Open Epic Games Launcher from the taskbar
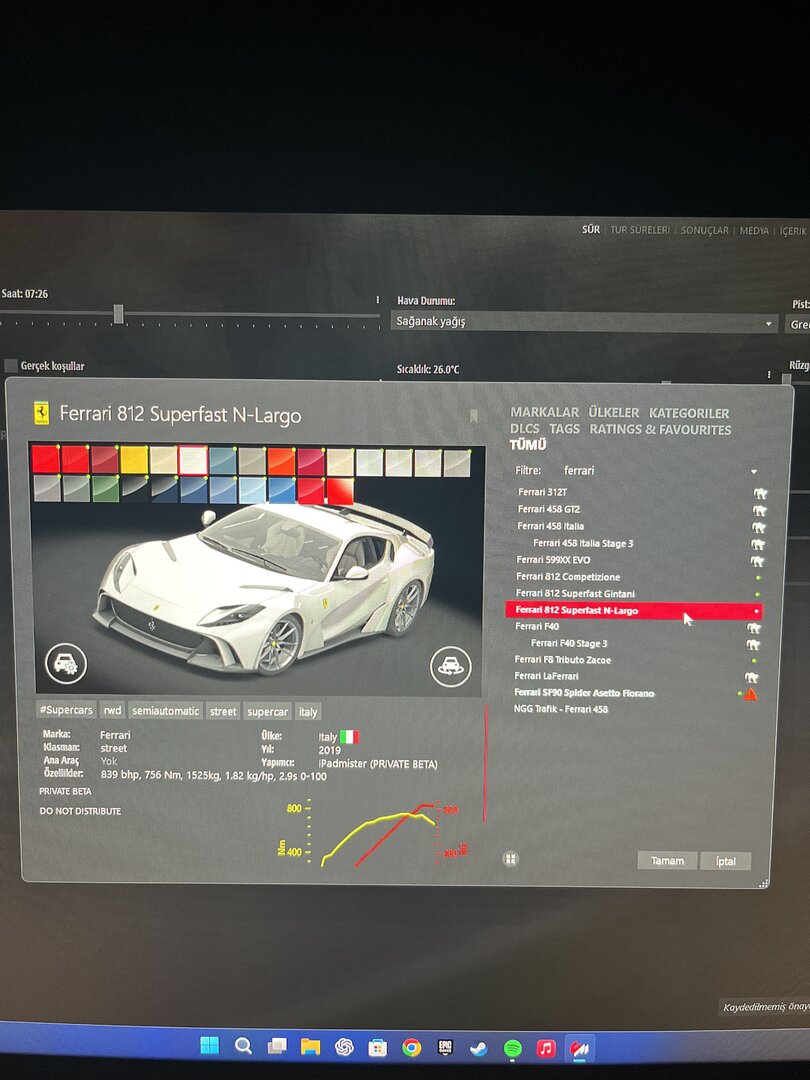 click(x=445, y=1048)
